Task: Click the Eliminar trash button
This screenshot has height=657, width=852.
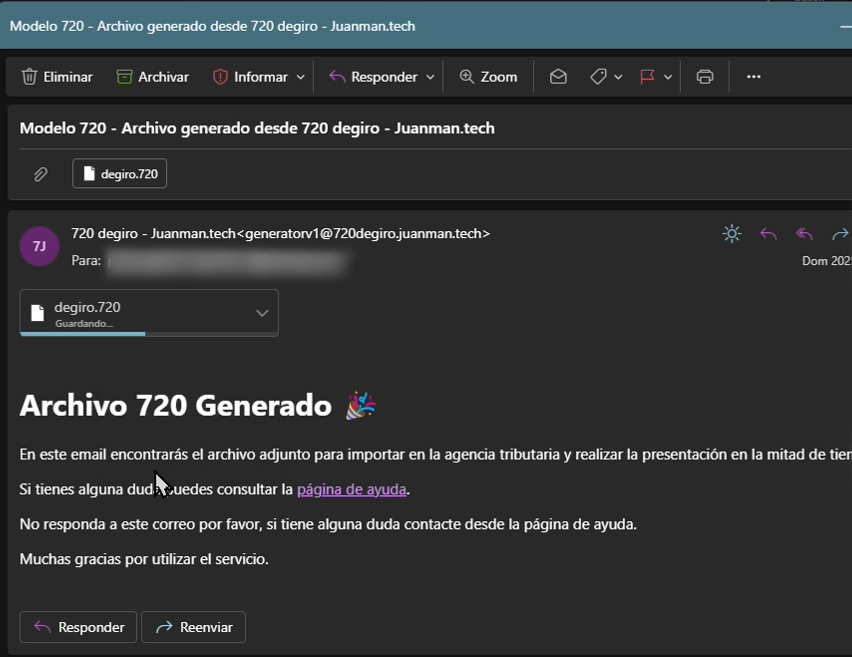Action: point(57,77)
